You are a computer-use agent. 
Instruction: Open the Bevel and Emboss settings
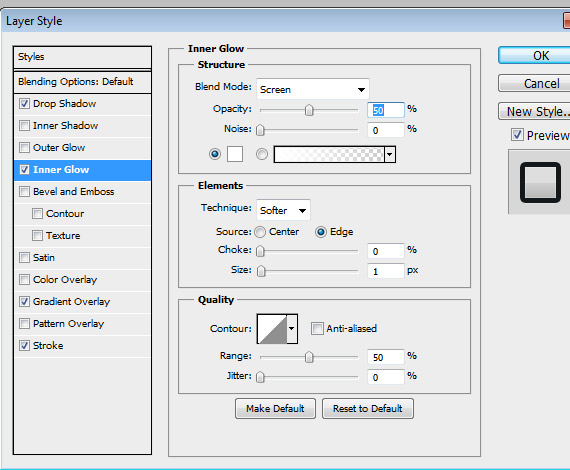click(74, 192)
